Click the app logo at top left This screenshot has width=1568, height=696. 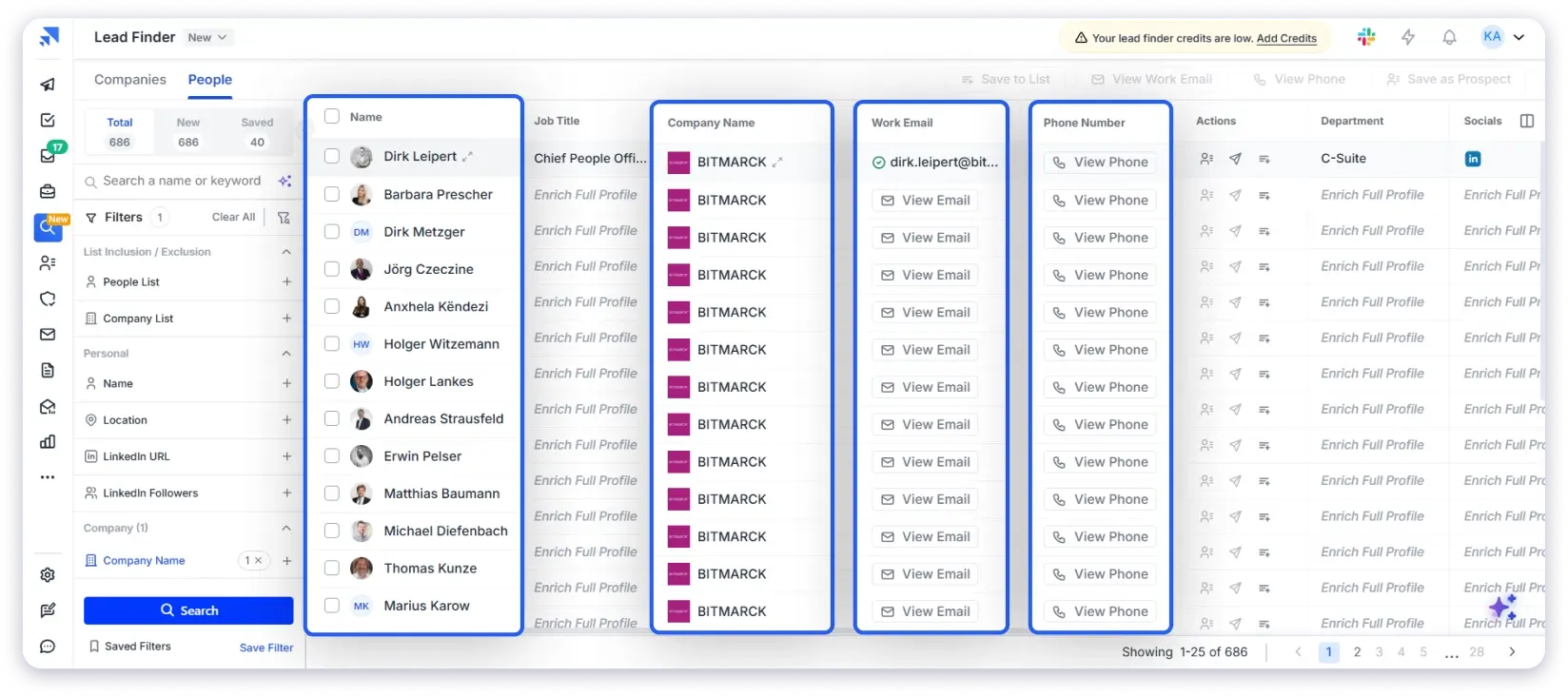point(49,37)
